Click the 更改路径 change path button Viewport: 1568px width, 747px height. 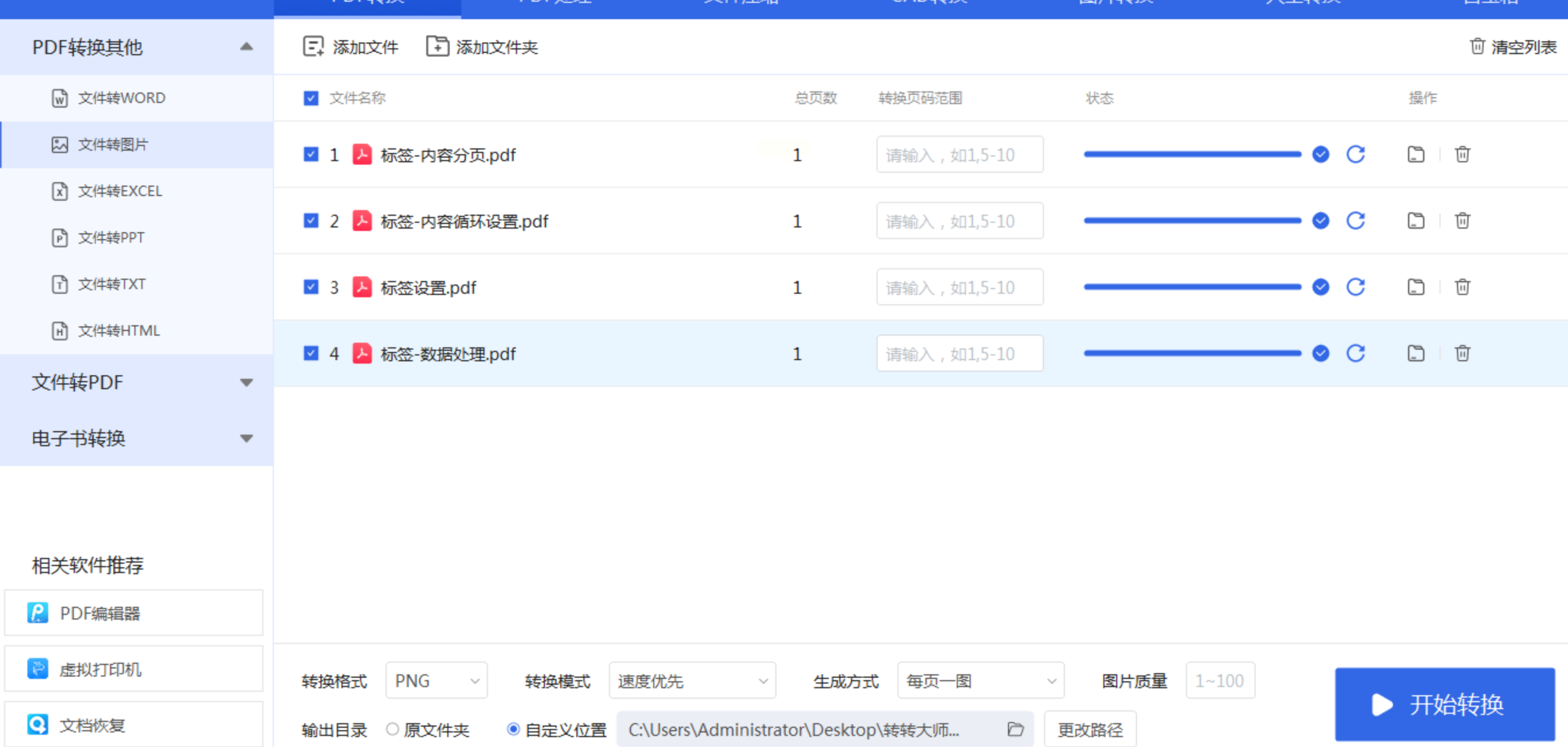[x=1089, y=729]
